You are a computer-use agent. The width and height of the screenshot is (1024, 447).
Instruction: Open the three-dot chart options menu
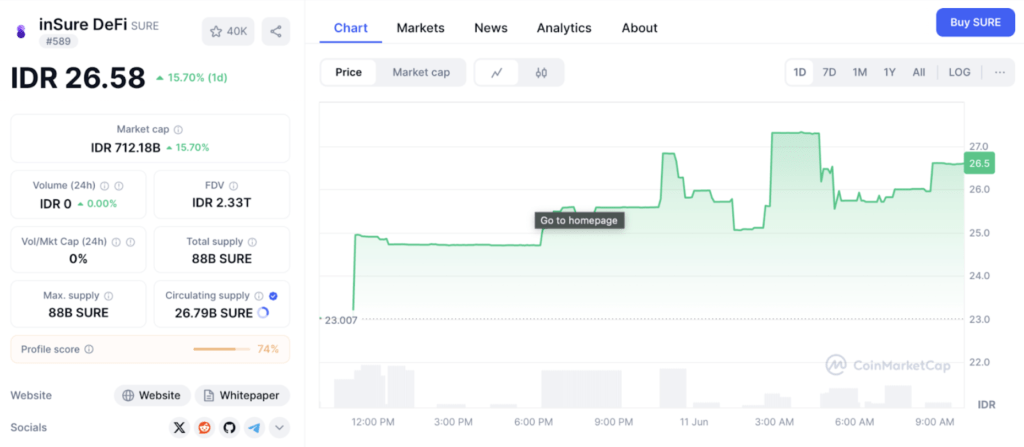coord(998,72)
